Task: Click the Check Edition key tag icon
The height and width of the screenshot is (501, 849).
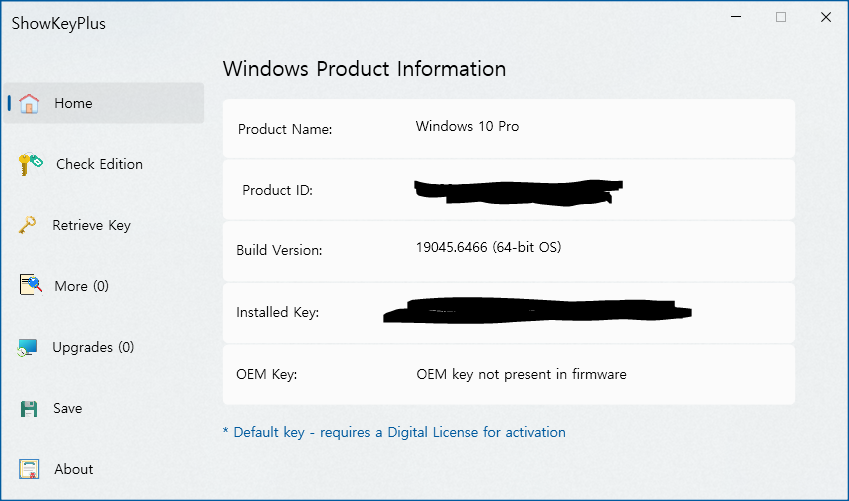Action: (30, 164)
